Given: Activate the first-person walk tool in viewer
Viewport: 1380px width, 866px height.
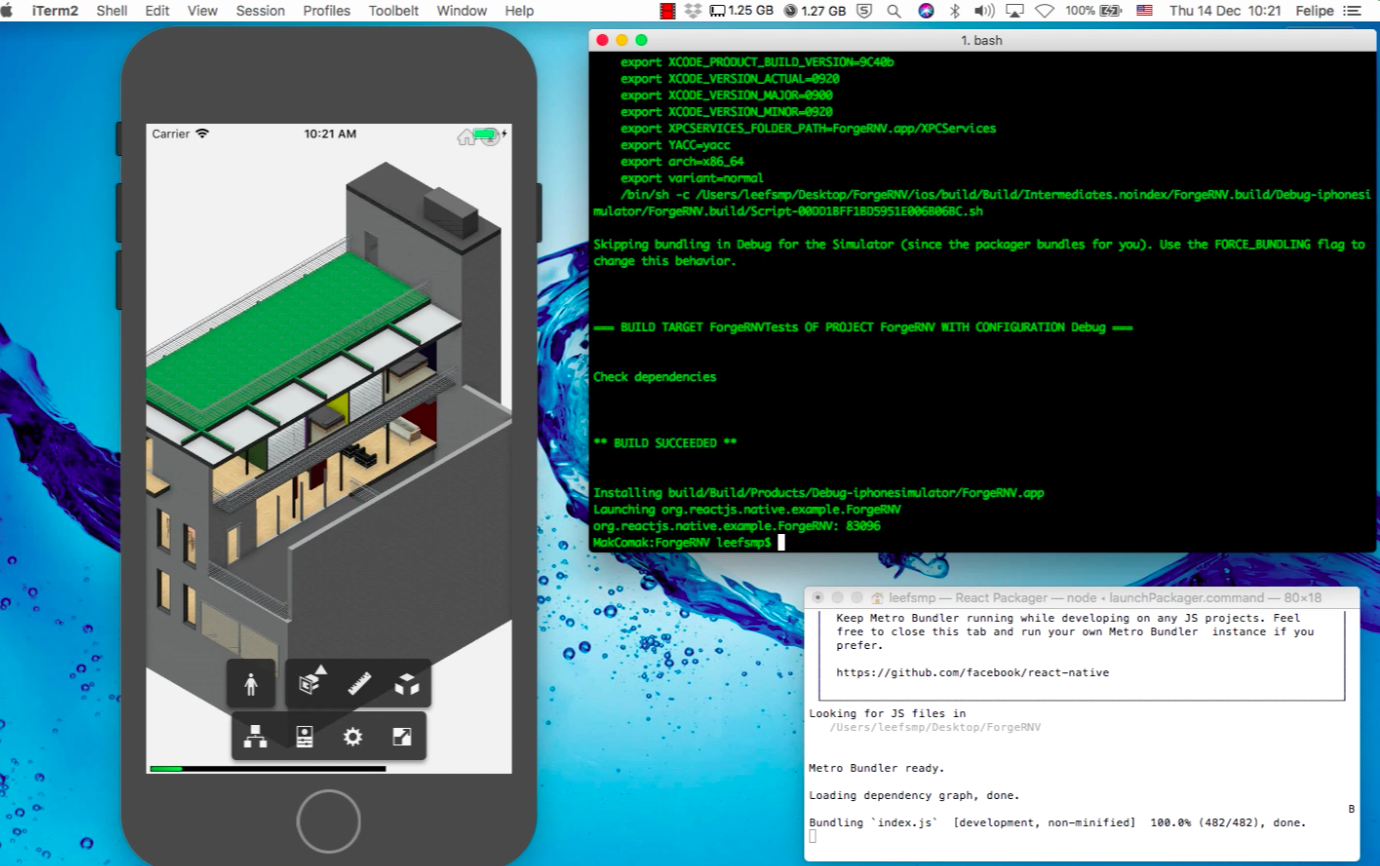Looking at the screenshot, I should 251,684.
